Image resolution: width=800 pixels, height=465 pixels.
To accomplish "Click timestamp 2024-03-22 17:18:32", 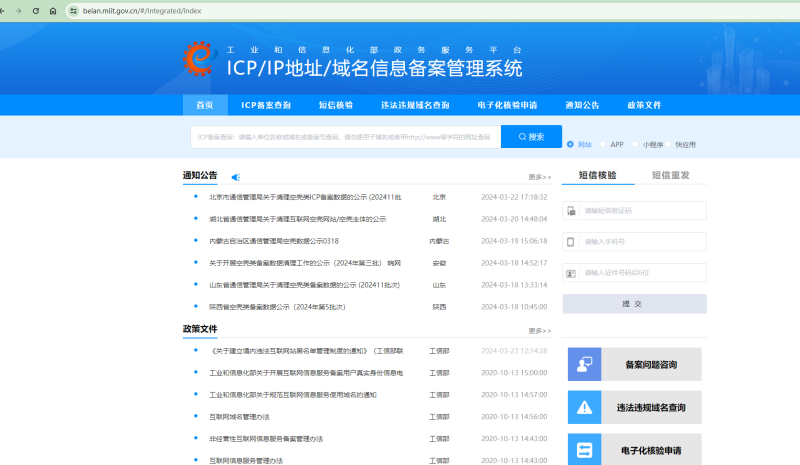I will tap(514, 197).
